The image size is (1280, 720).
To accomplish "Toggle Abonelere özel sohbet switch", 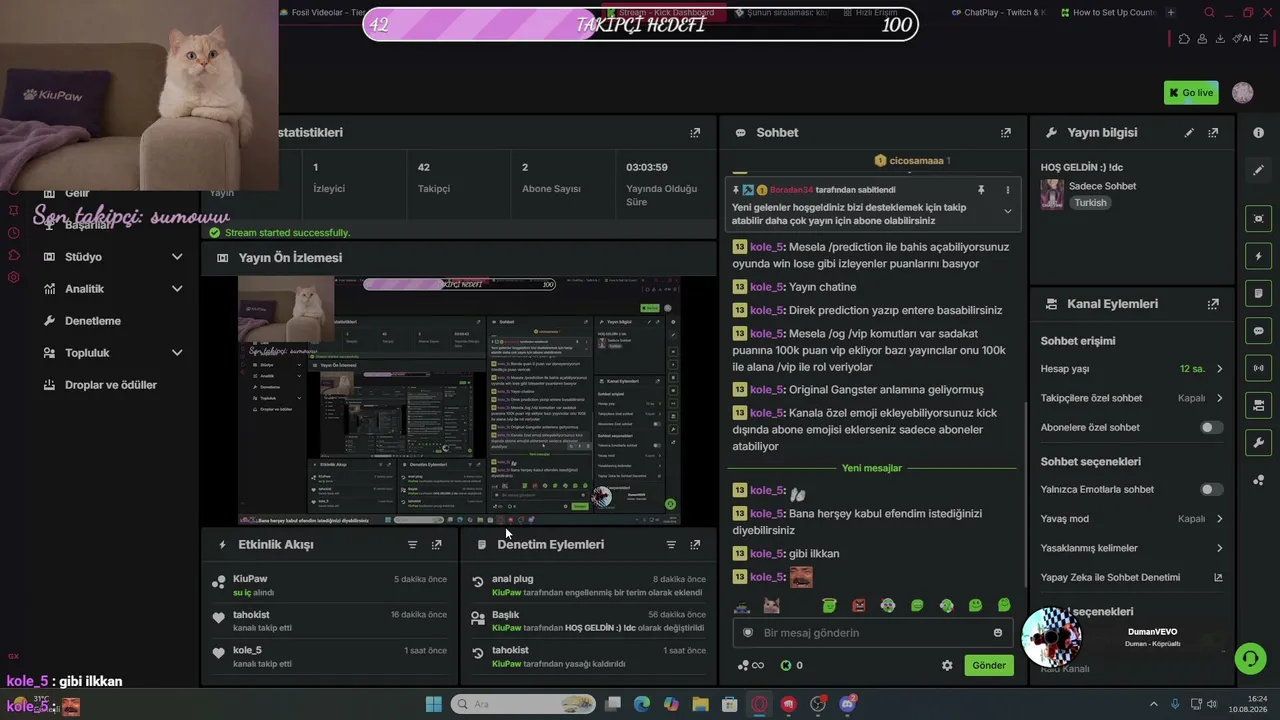I will pos(1211,428).
